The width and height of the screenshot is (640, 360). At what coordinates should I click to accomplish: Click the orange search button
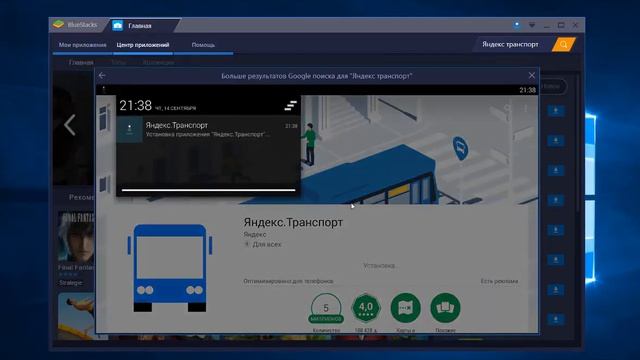[x=563, y=44]
